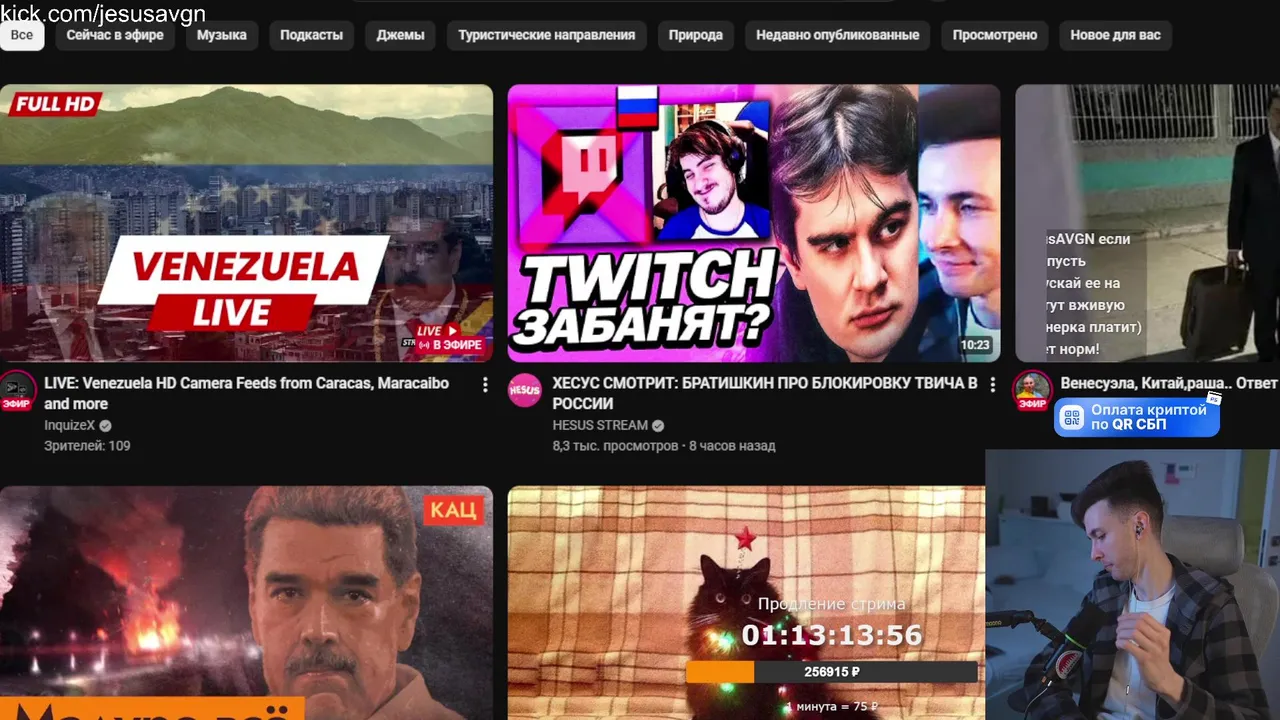Click InquizeX verified checkmark badge
Screen dimensions: 1280x720
click(105, 426)
